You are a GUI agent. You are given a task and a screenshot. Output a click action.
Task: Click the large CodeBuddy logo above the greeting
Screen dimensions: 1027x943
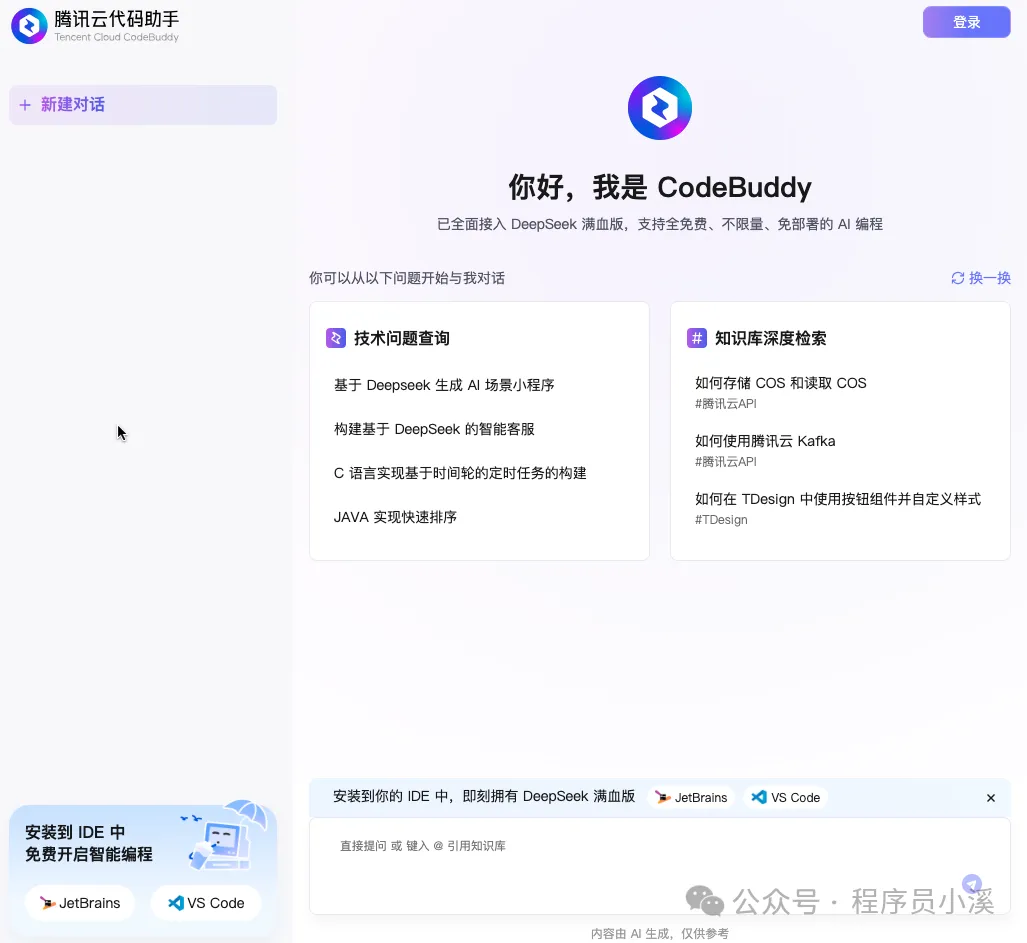click(x=659, y=107)
